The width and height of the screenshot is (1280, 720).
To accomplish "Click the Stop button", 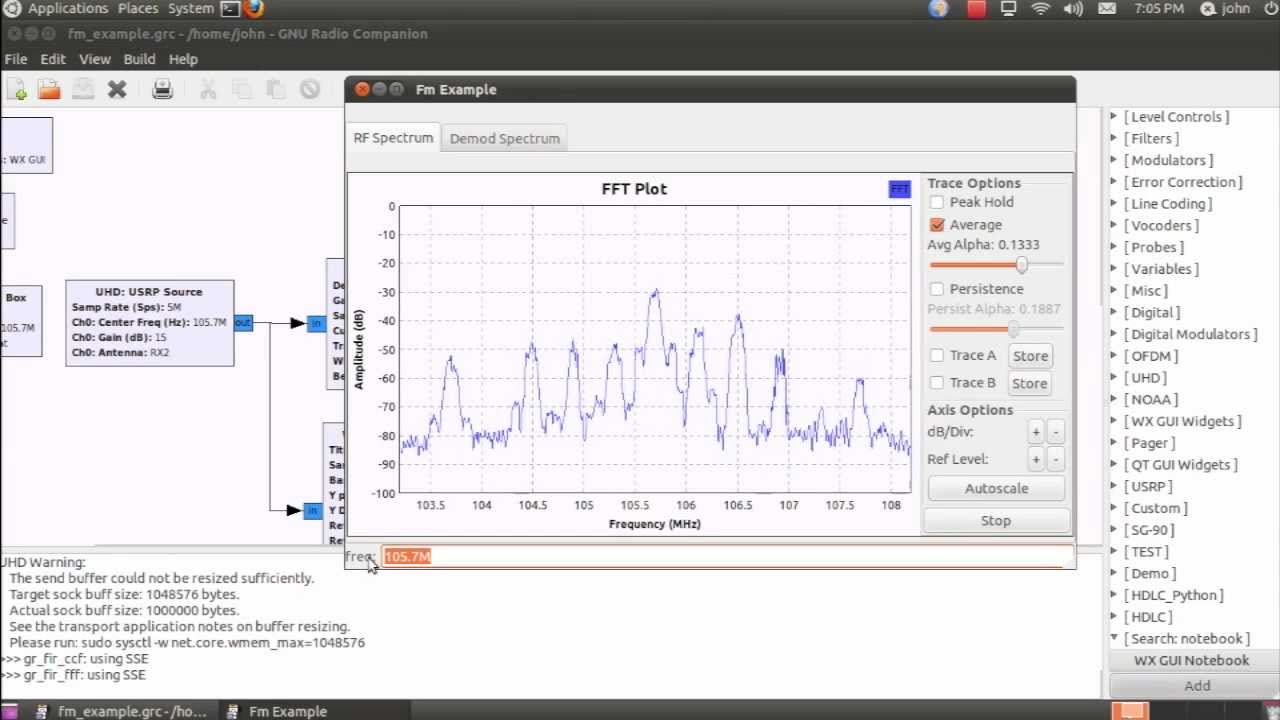I will [x=996, y=521].
